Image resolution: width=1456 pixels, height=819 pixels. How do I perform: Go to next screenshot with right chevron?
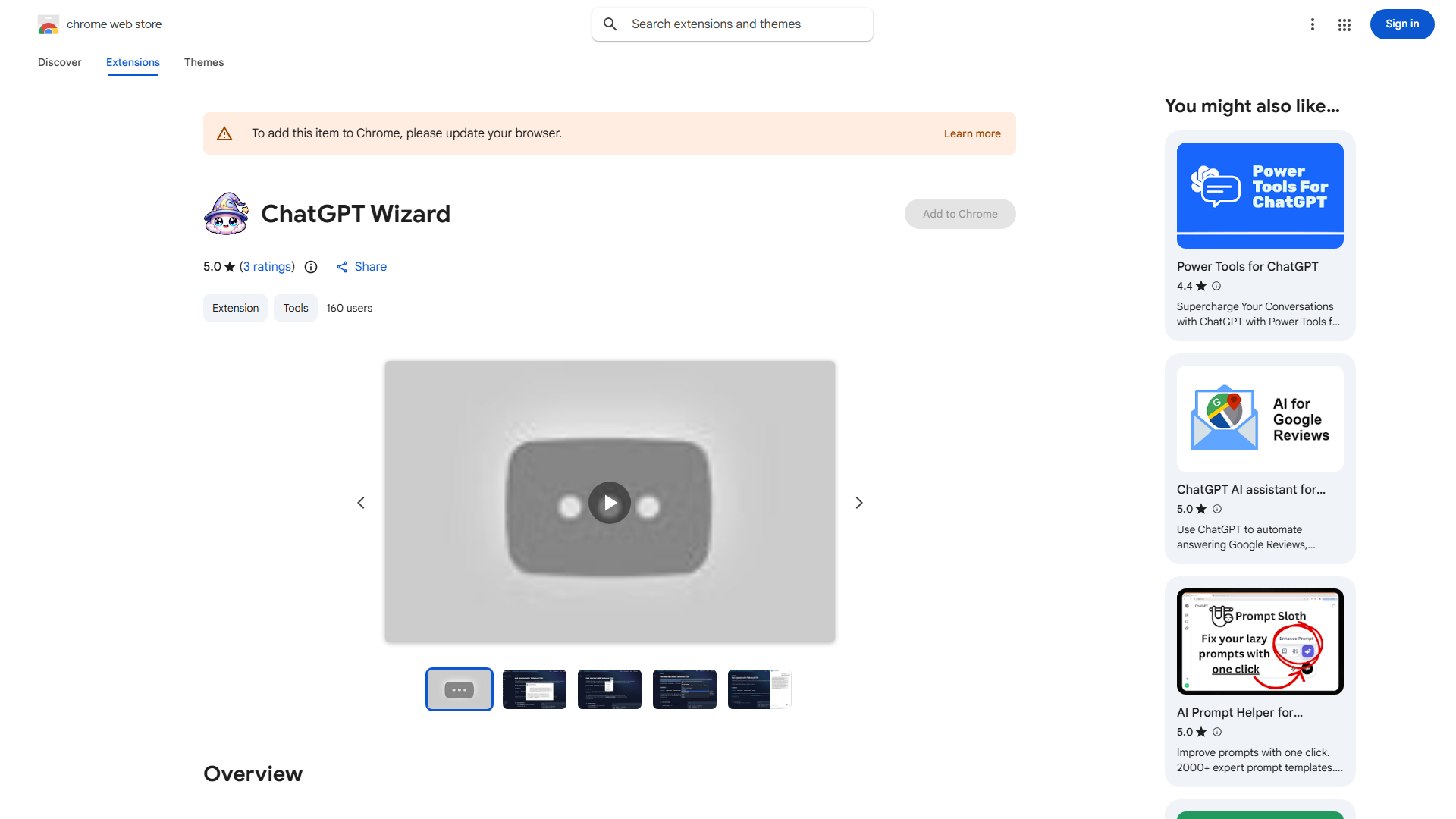859,503
